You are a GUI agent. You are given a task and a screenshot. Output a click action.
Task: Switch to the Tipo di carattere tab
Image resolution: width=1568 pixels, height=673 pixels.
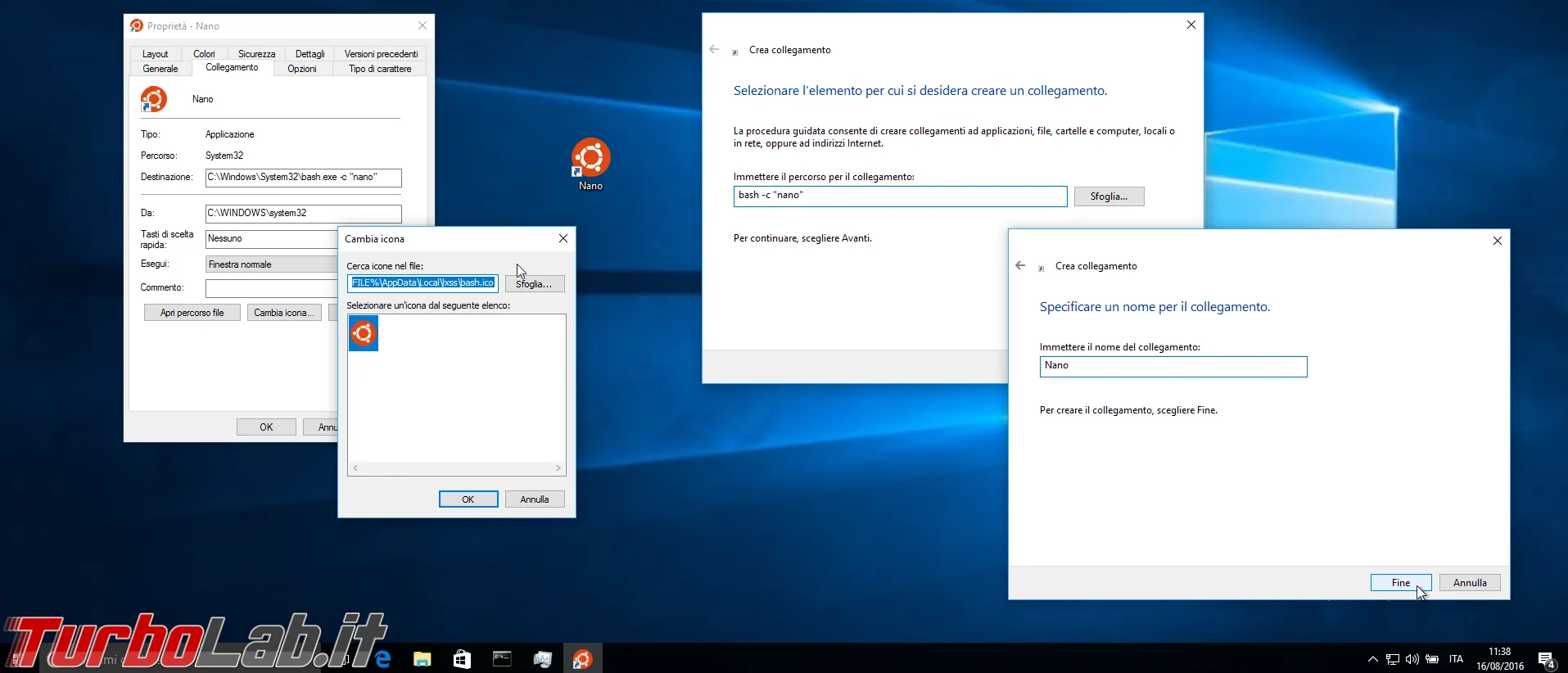(x=380, y=69)
